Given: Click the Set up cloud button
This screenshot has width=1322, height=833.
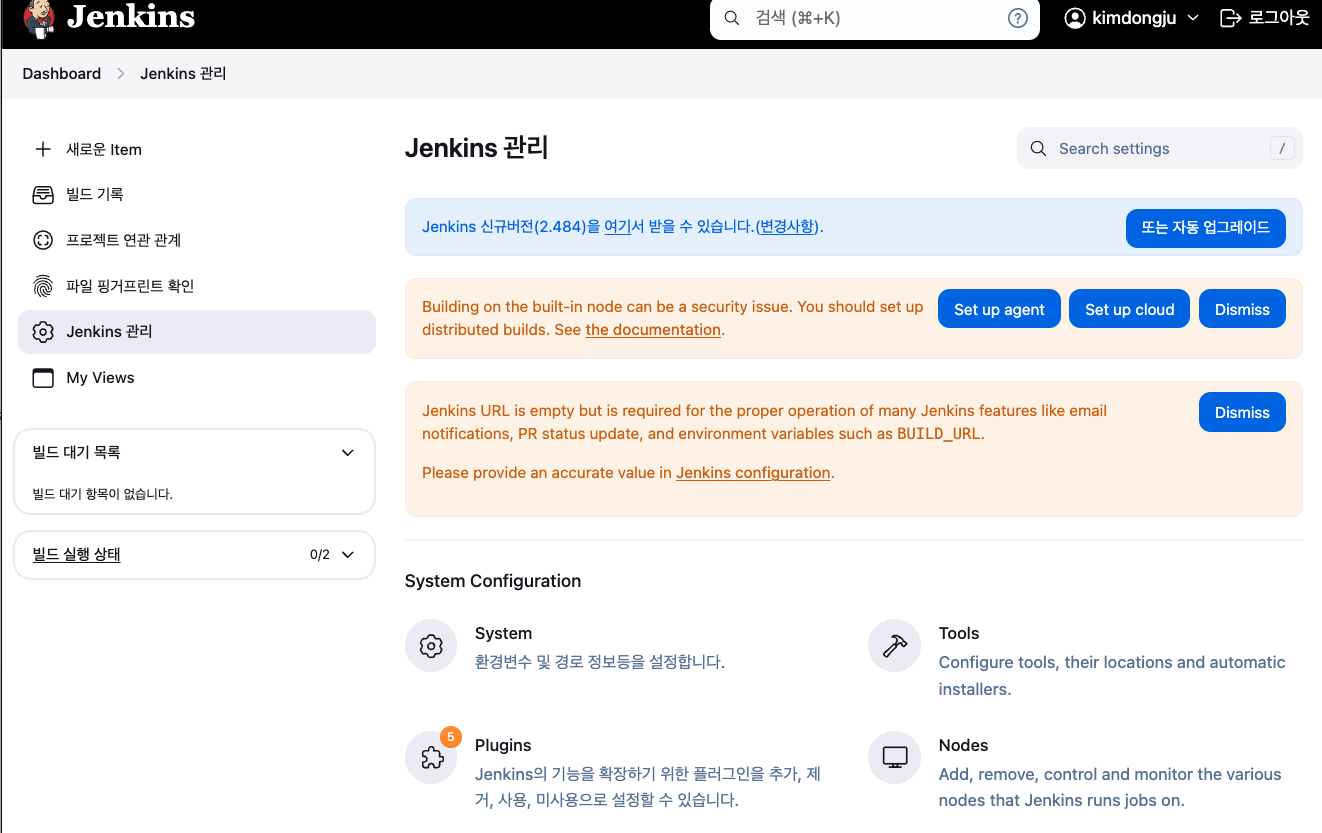Looking at the screenshot, I should tap(1130, 309).
